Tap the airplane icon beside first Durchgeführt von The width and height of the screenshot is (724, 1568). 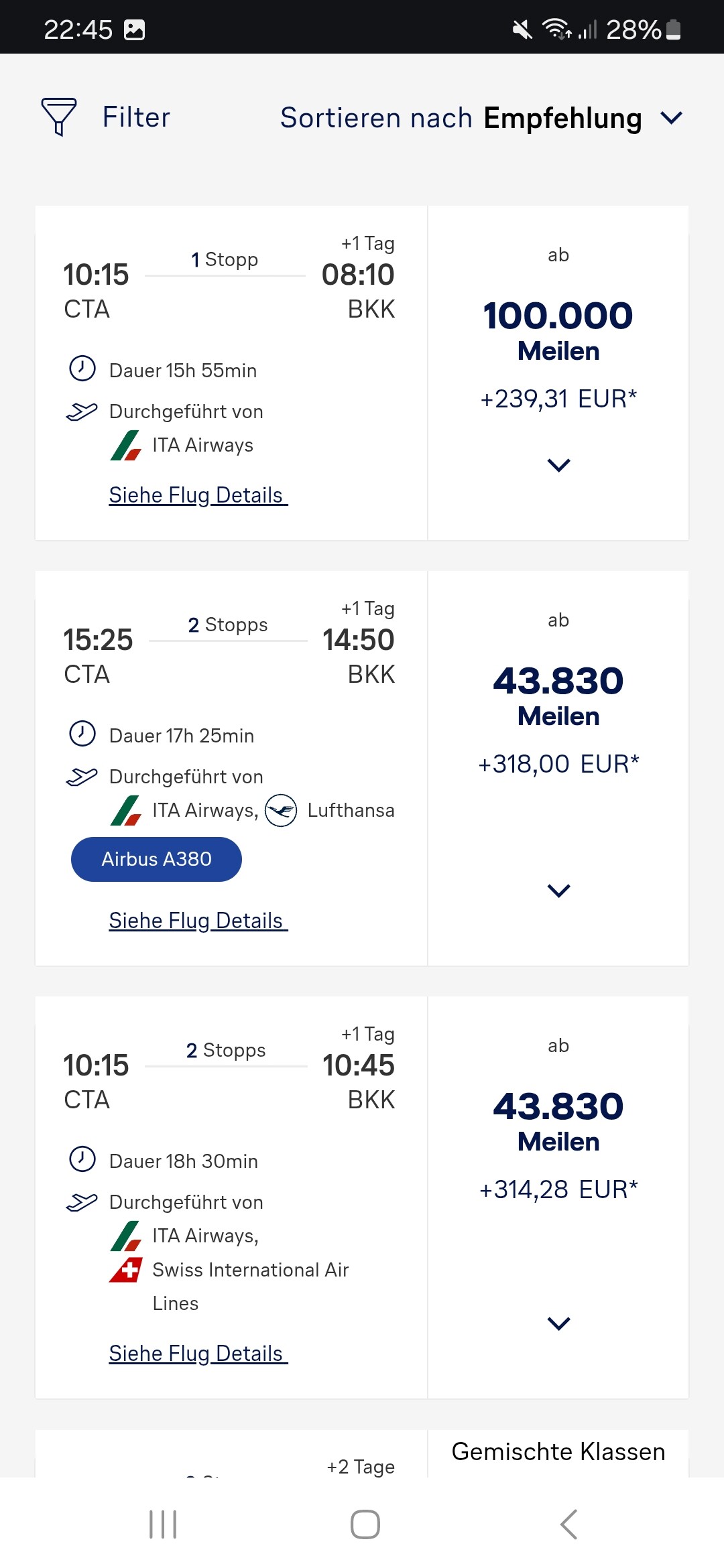click(82, 411)
